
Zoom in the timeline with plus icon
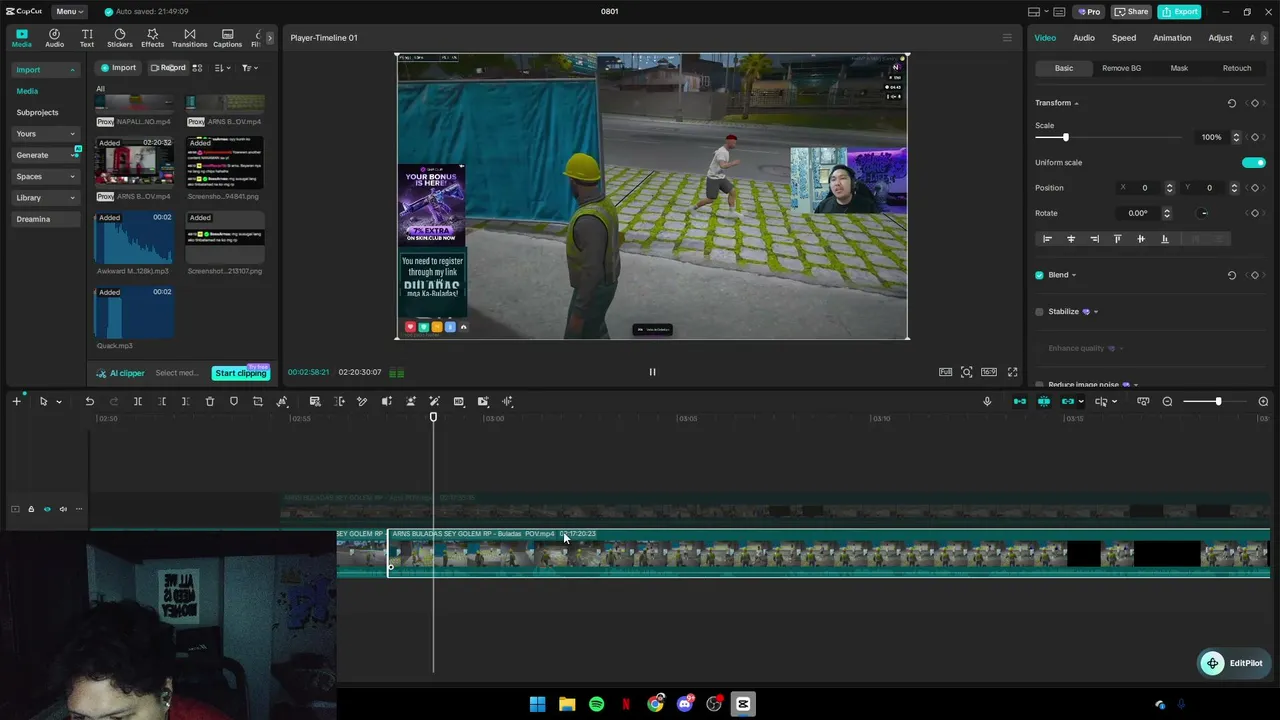click(x=1263, y=401)
